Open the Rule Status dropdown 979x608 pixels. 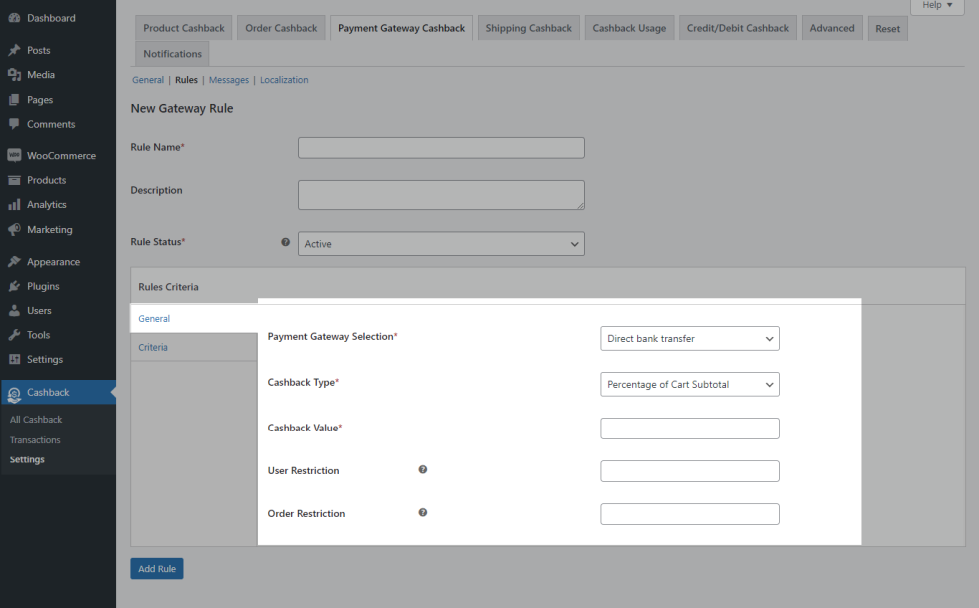(441, 244)
